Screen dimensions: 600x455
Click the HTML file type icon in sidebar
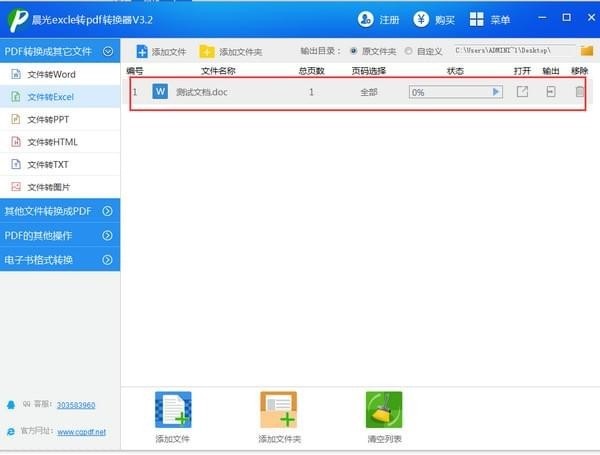(x=16, y=142)
